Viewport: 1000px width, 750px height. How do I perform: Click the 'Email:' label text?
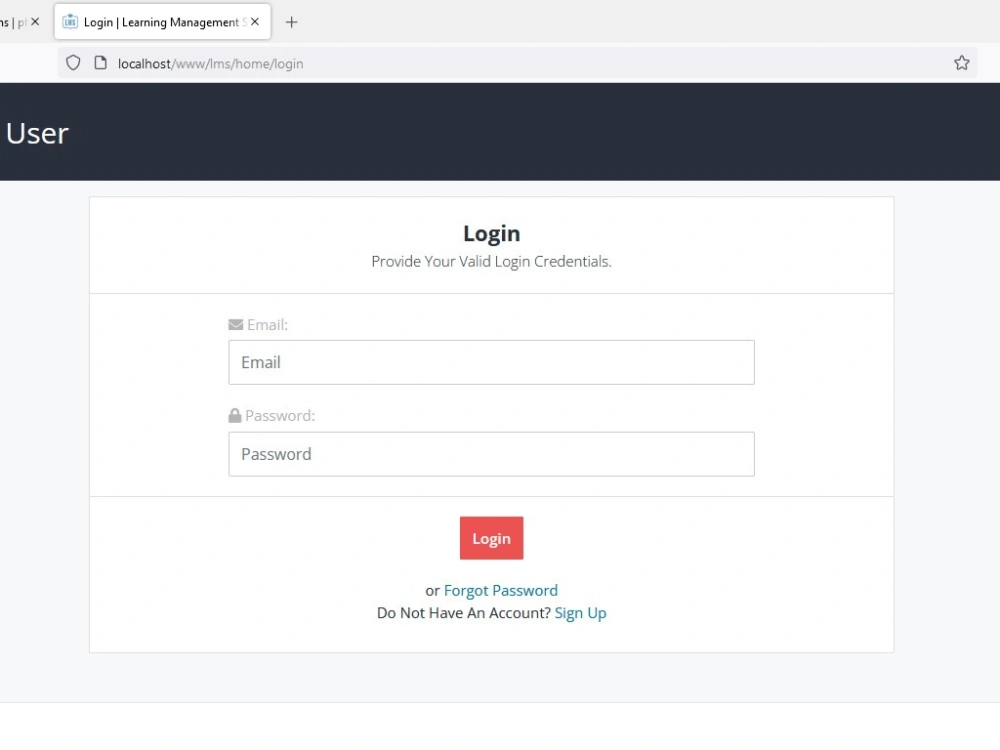click(267, 325)
